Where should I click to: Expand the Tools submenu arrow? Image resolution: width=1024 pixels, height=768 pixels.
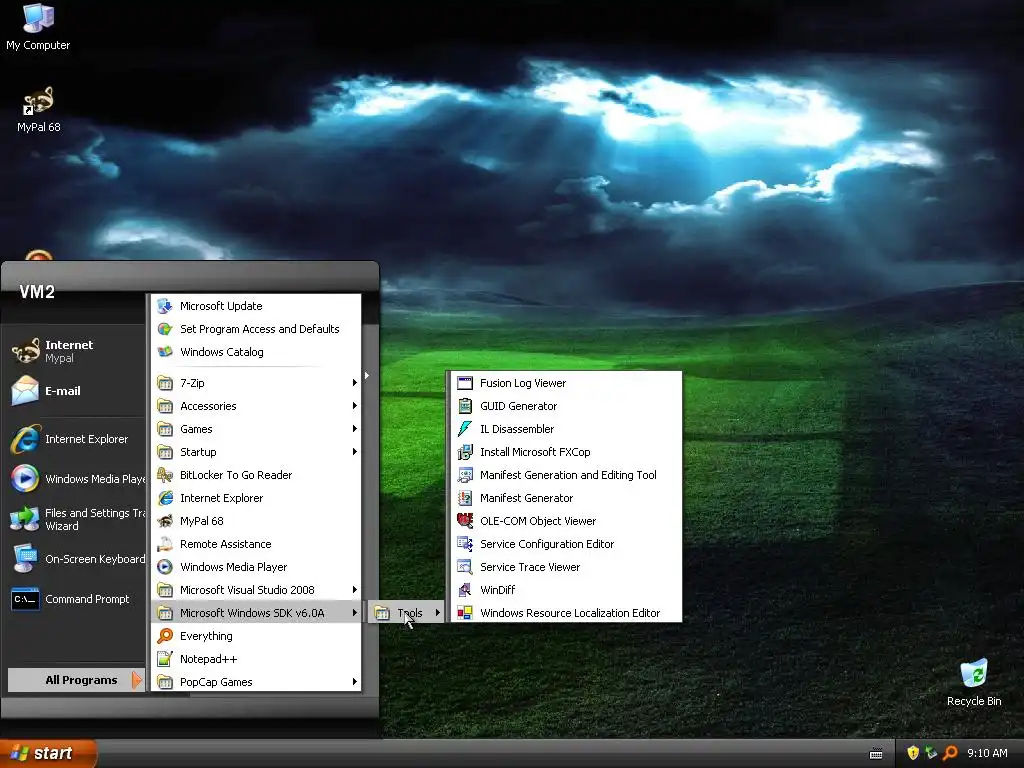point(438,613)
